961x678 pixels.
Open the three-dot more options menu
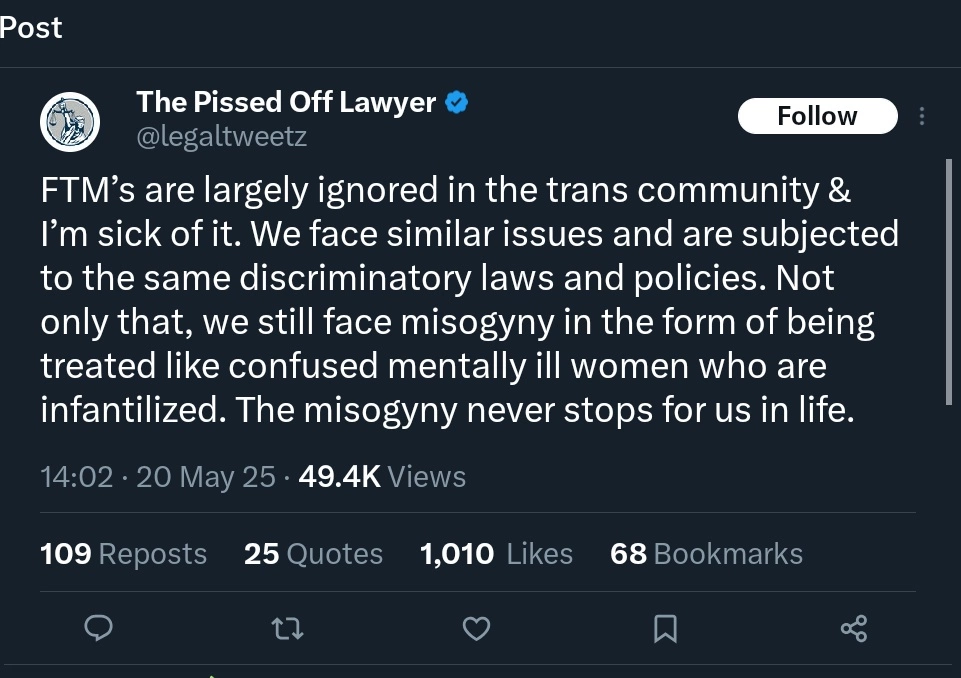921,116
